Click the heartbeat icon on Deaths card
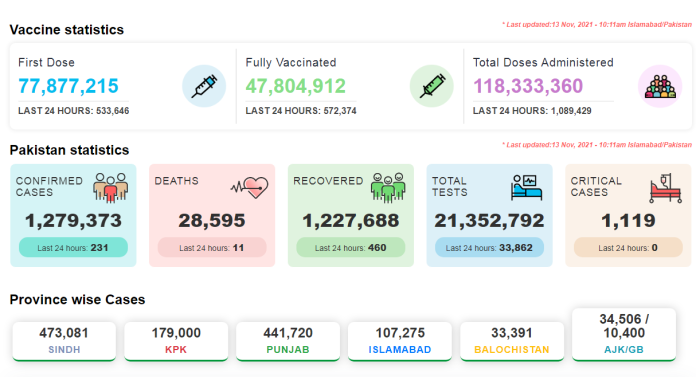 [x=249, y=187]
